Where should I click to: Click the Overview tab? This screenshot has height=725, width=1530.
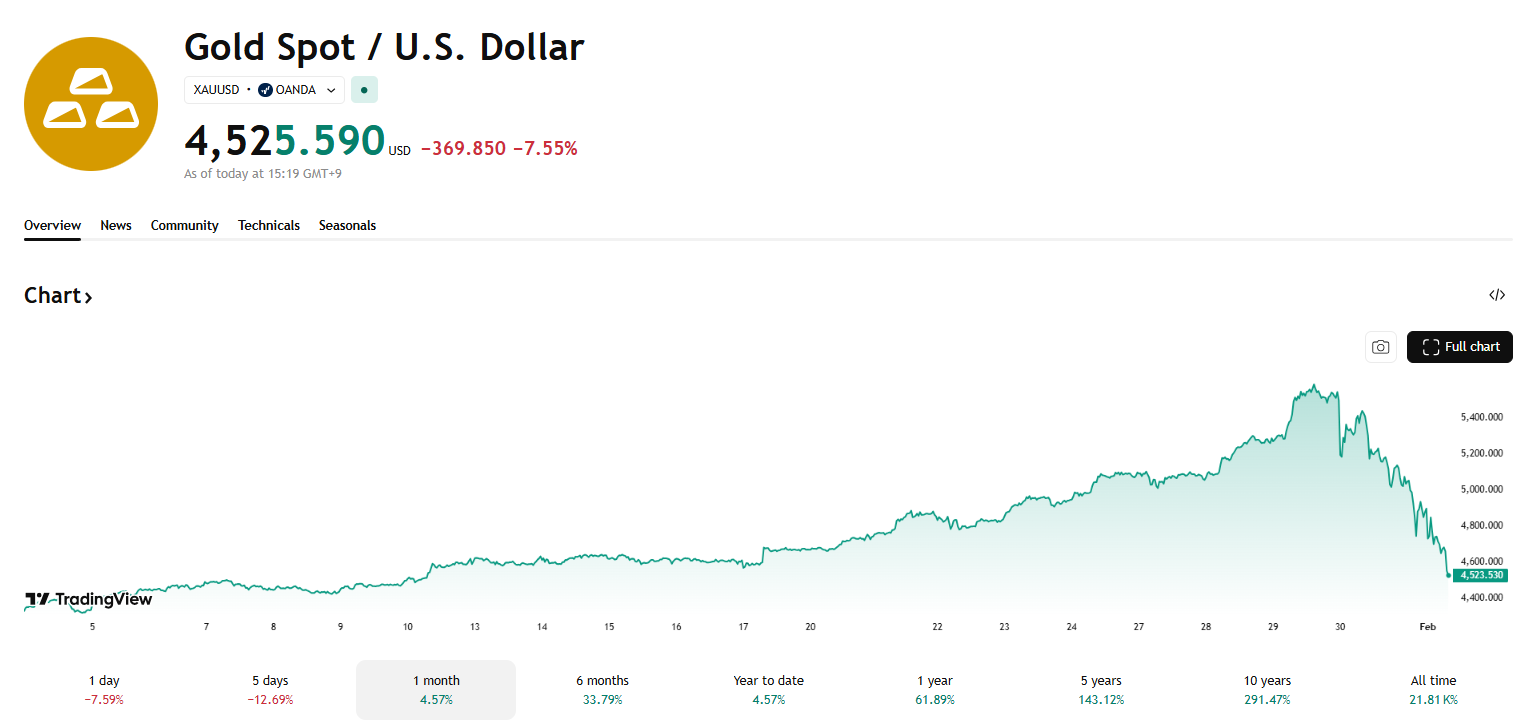tap(52, 225)
